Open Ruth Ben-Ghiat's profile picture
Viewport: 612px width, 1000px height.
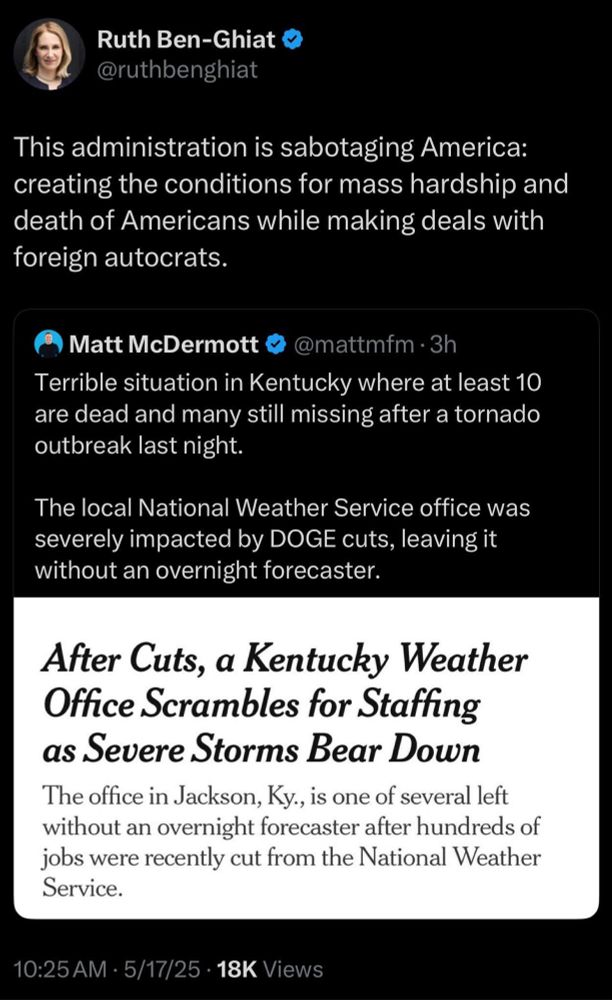49,54
